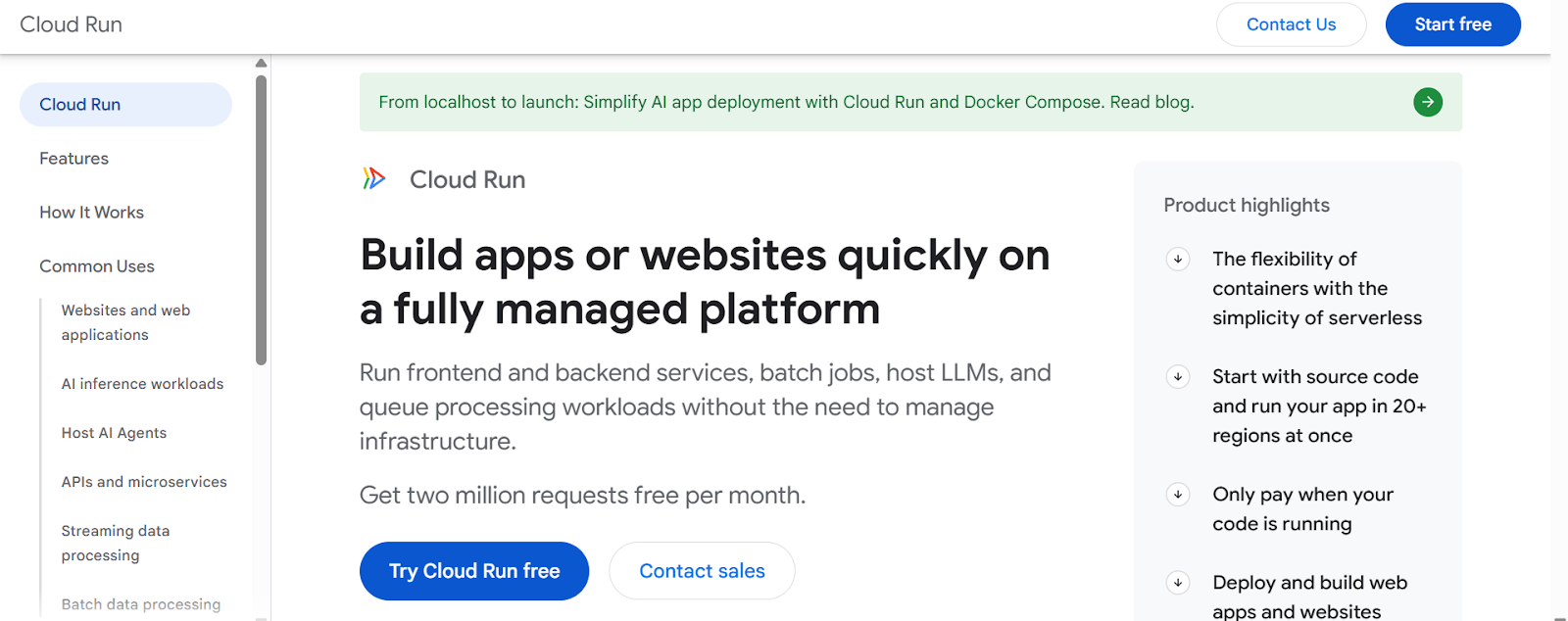Click the Start free button
This screenshot has width=1568, height=621.
pyautogui.click(x=1452, y=24)
